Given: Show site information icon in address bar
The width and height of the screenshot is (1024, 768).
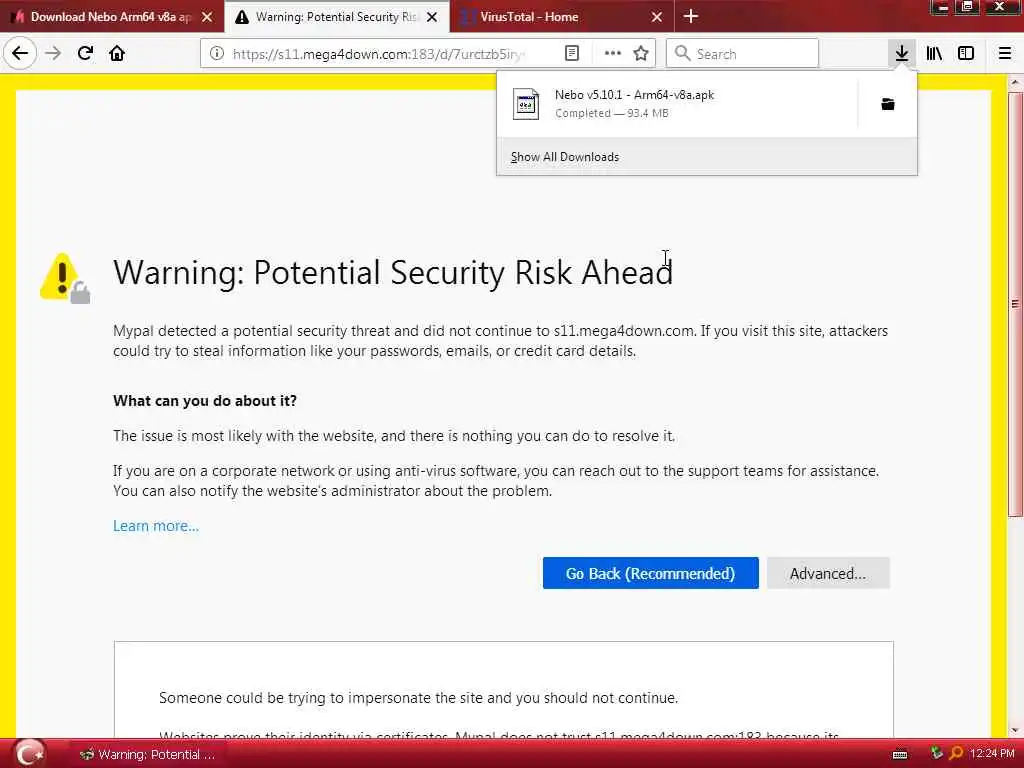Looking at the screenshot, I should [217, 54].
